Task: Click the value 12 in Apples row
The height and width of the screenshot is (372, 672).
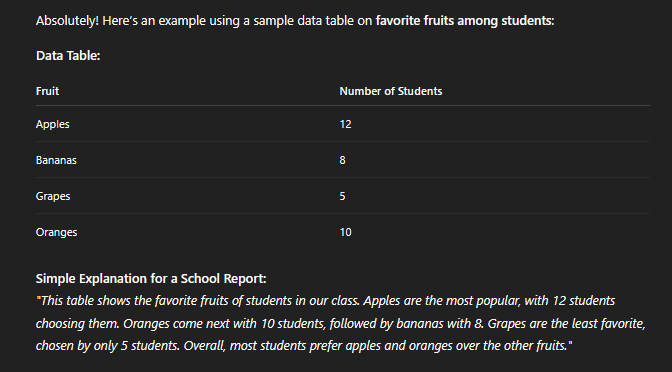Action: coord(345,124)
